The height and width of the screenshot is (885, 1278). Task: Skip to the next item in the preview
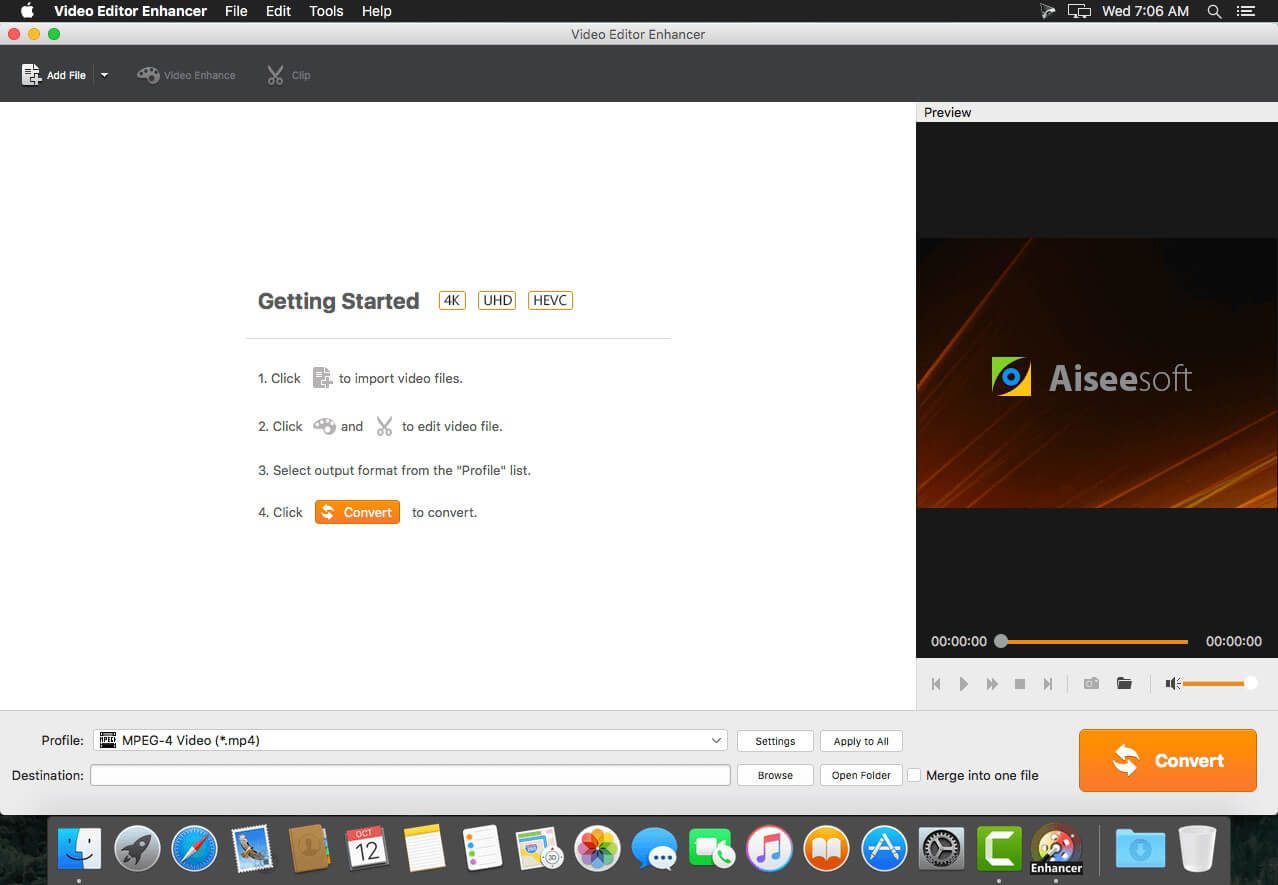[x=1048, y=684]
